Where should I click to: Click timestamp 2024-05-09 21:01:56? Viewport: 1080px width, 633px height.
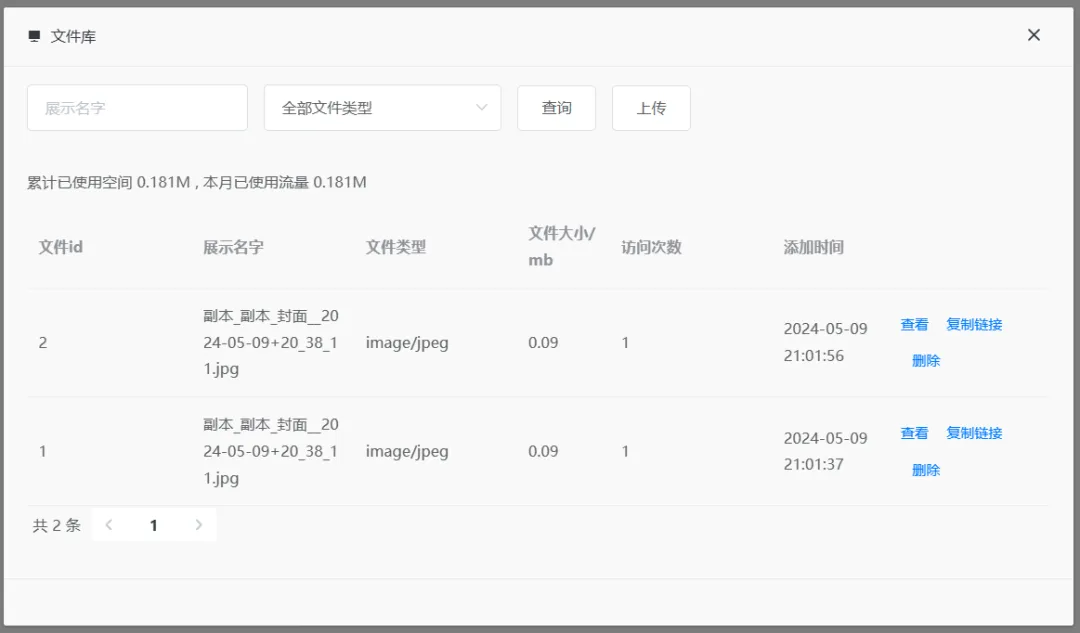(825, 342)
